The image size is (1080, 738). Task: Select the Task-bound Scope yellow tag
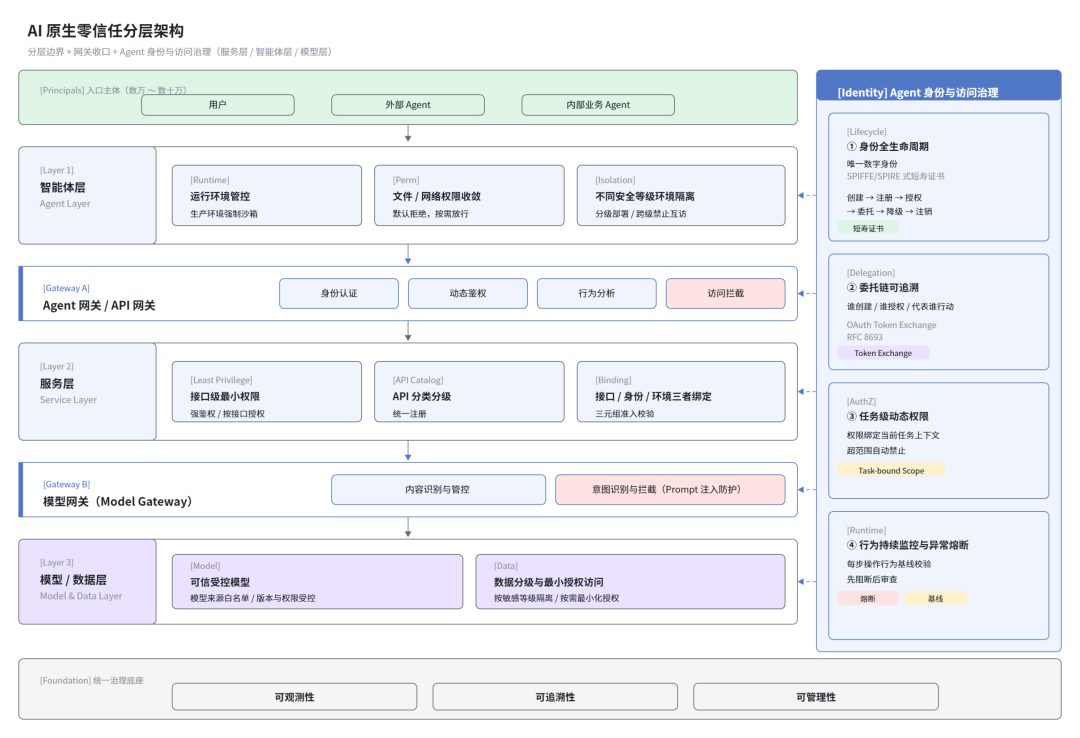(891, 471)
